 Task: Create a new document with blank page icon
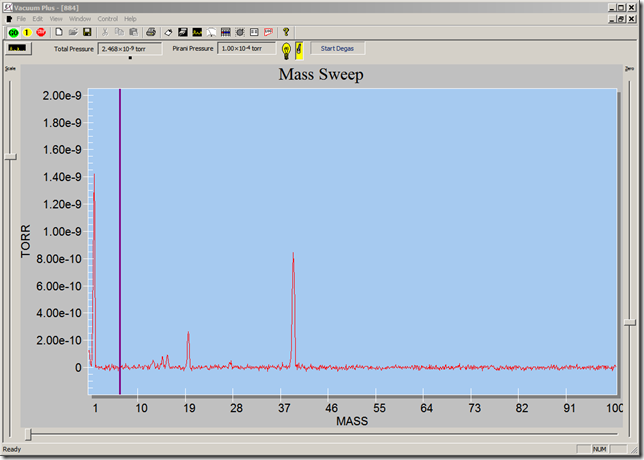point(59,32)
